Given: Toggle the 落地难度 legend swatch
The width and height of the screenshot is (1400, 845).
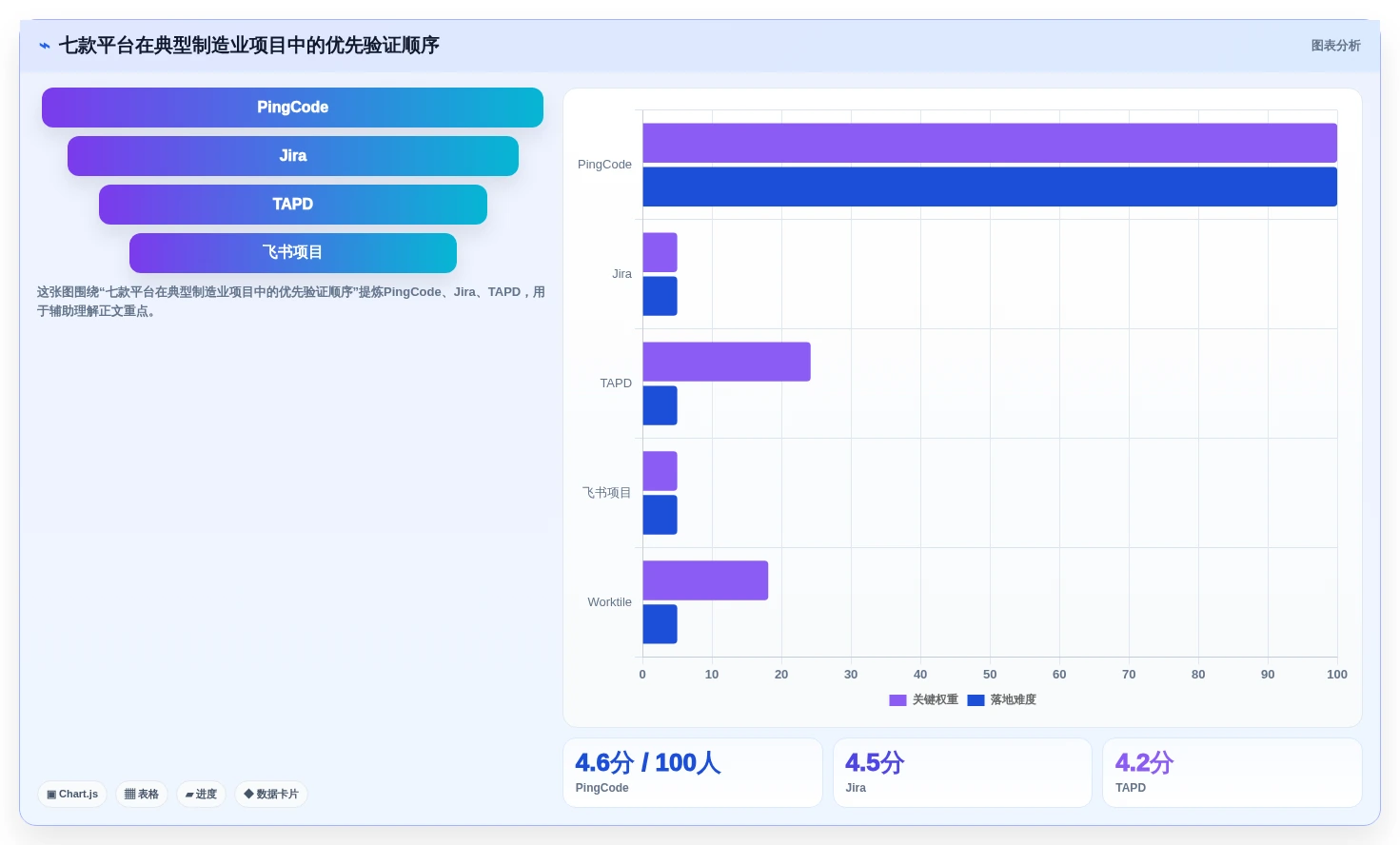Looking at the screenshot, I should coord(976,700).
